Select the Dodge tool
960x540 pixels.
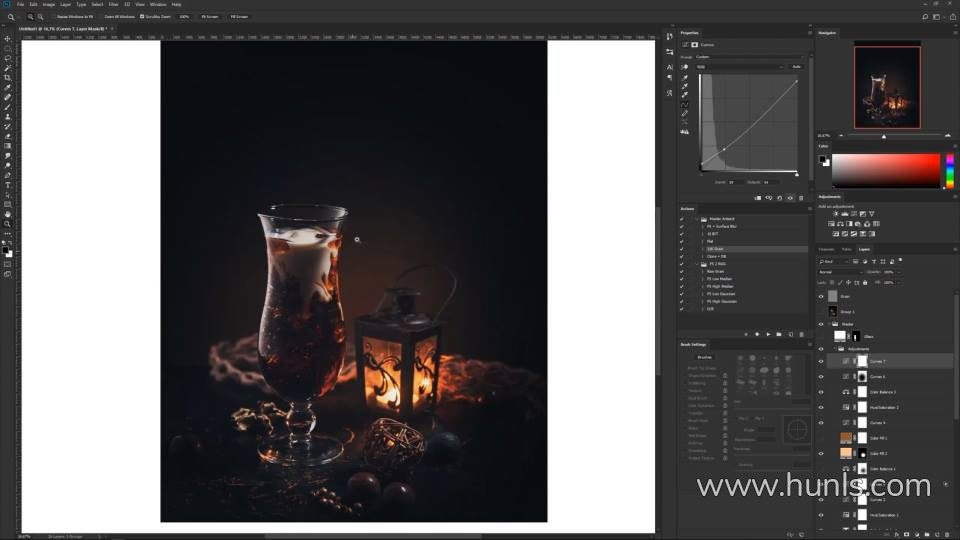pos(7,165)
